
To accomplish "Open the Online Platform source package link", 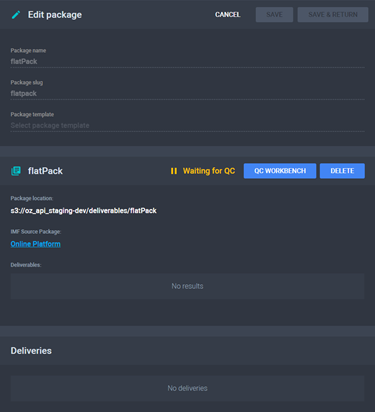I will coord(35,244).
